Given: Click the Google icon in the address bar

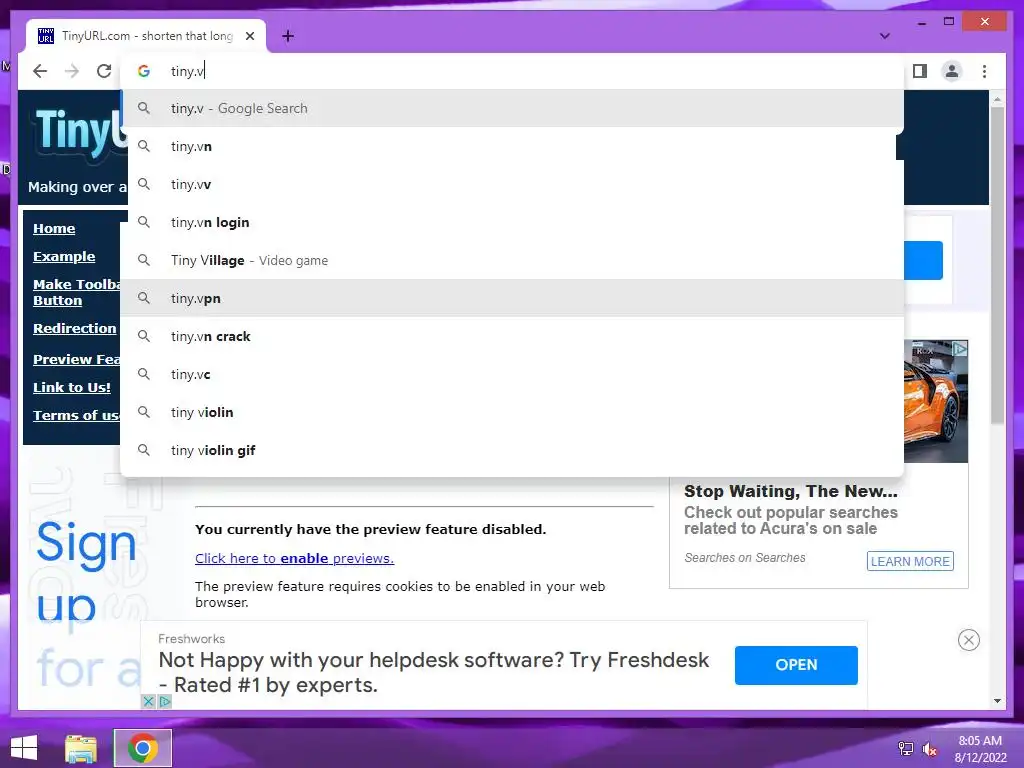Looking at the screenshot, I should click(x=144, y=71).
